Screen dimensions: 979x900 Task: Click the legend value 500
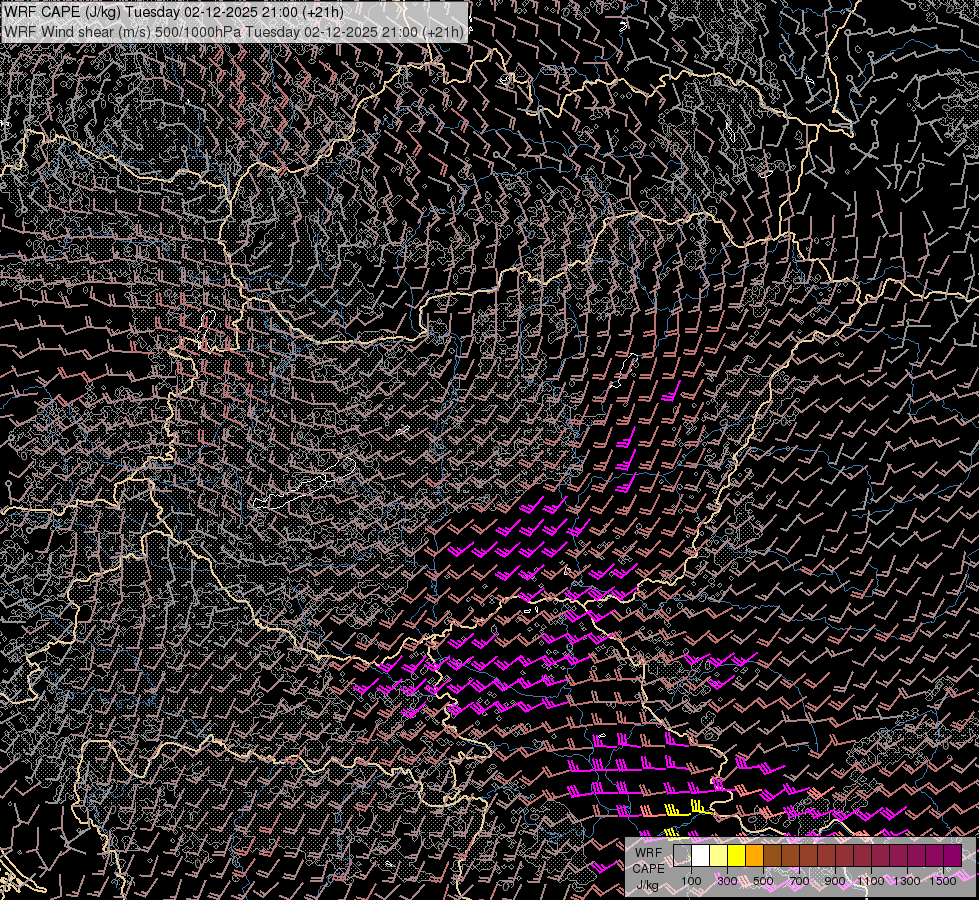click(763, 881)
